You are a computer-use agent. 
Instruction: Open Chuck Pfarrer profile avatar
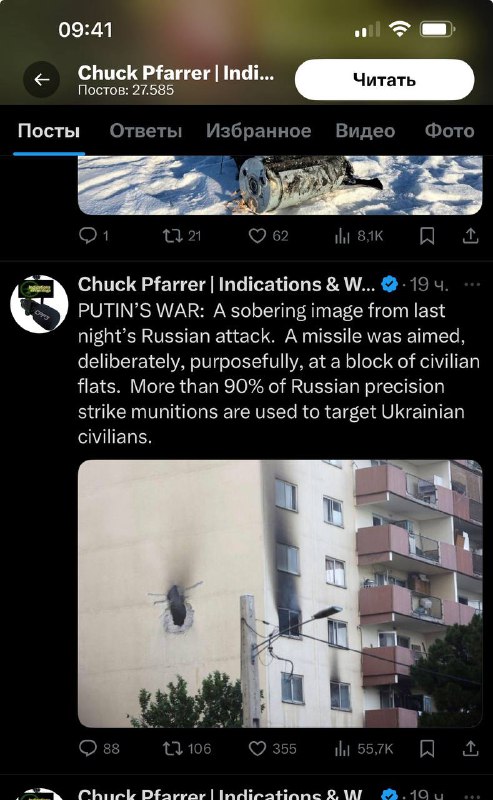39,304
